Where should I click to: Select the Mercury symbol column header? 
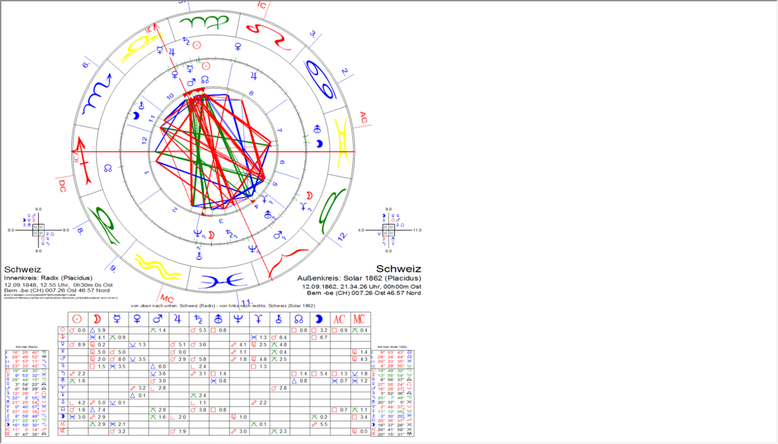click(x=118, y=319)
